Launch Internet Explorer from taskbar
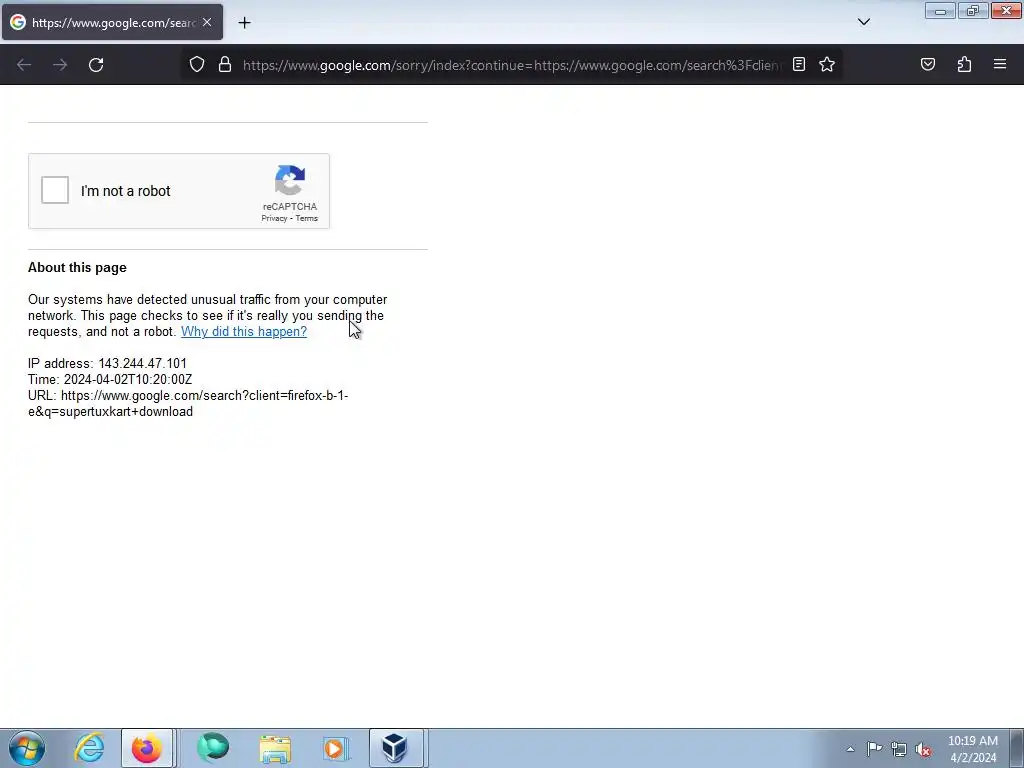Viewport: 1024px width, 768px height. (x=89, y=748)
